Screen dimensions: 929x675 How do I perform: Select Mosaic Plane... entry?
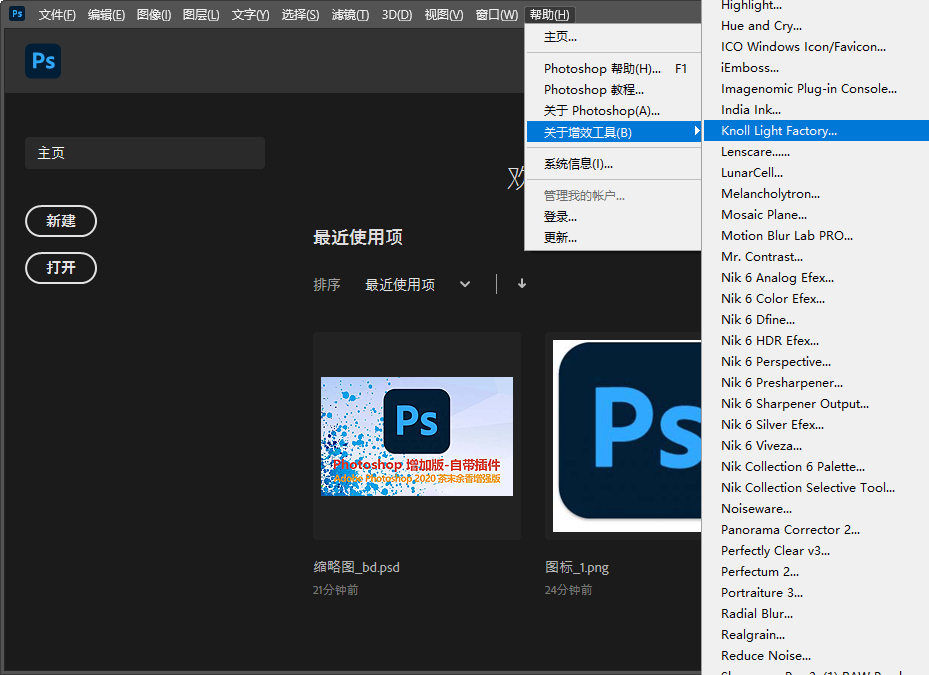pos(815,215)
